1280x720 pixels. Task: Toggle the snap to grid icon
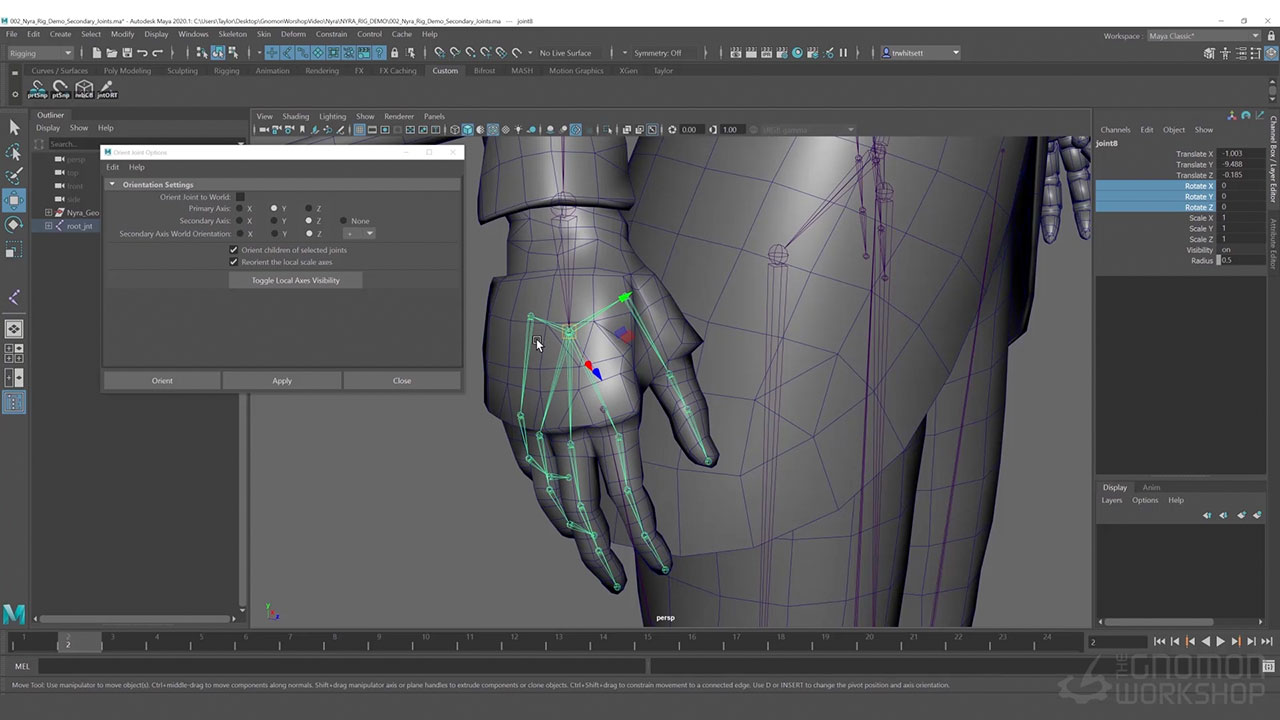438,53
